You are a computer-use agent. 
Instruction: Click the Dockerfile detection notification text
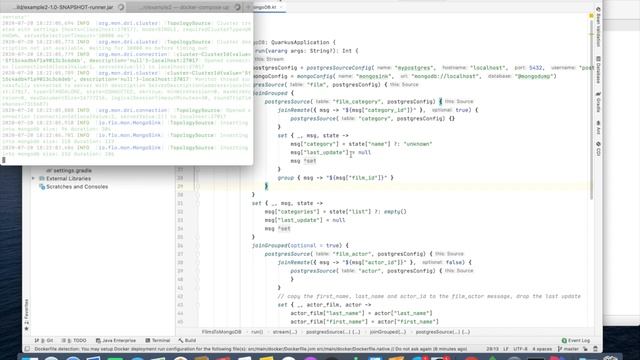[x=251, y=349]
